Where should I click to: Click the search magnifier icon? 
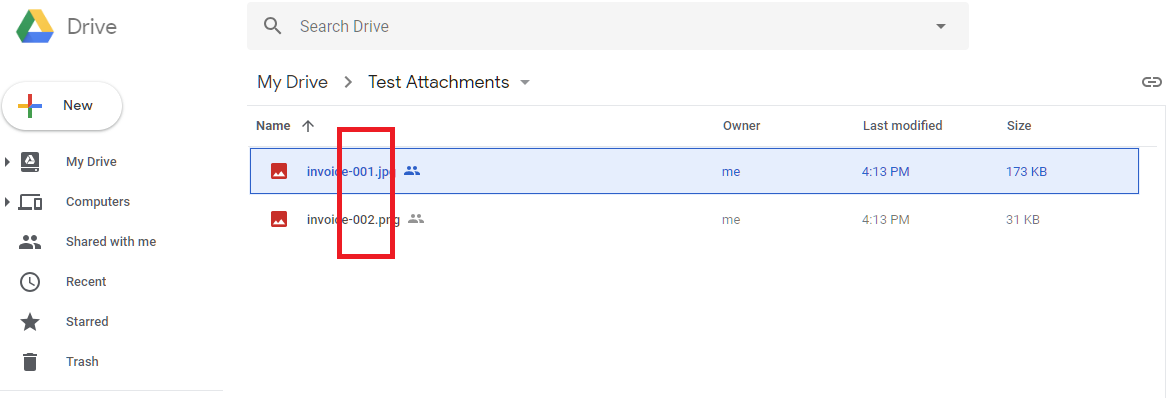tap(273, 26)
